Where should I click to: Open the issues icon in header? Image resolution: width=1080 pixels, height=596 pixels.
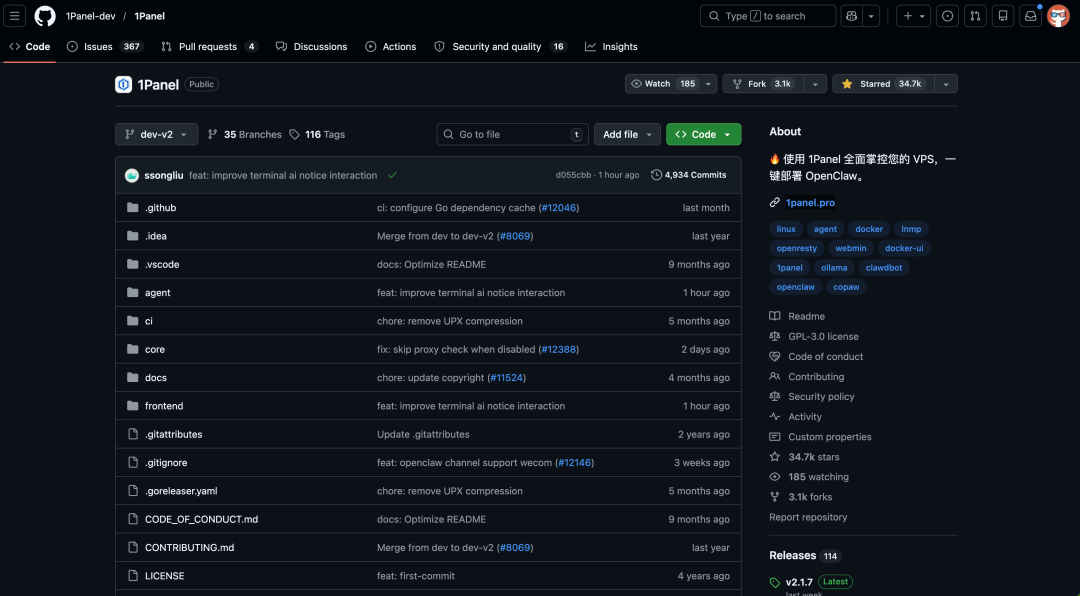948,16
